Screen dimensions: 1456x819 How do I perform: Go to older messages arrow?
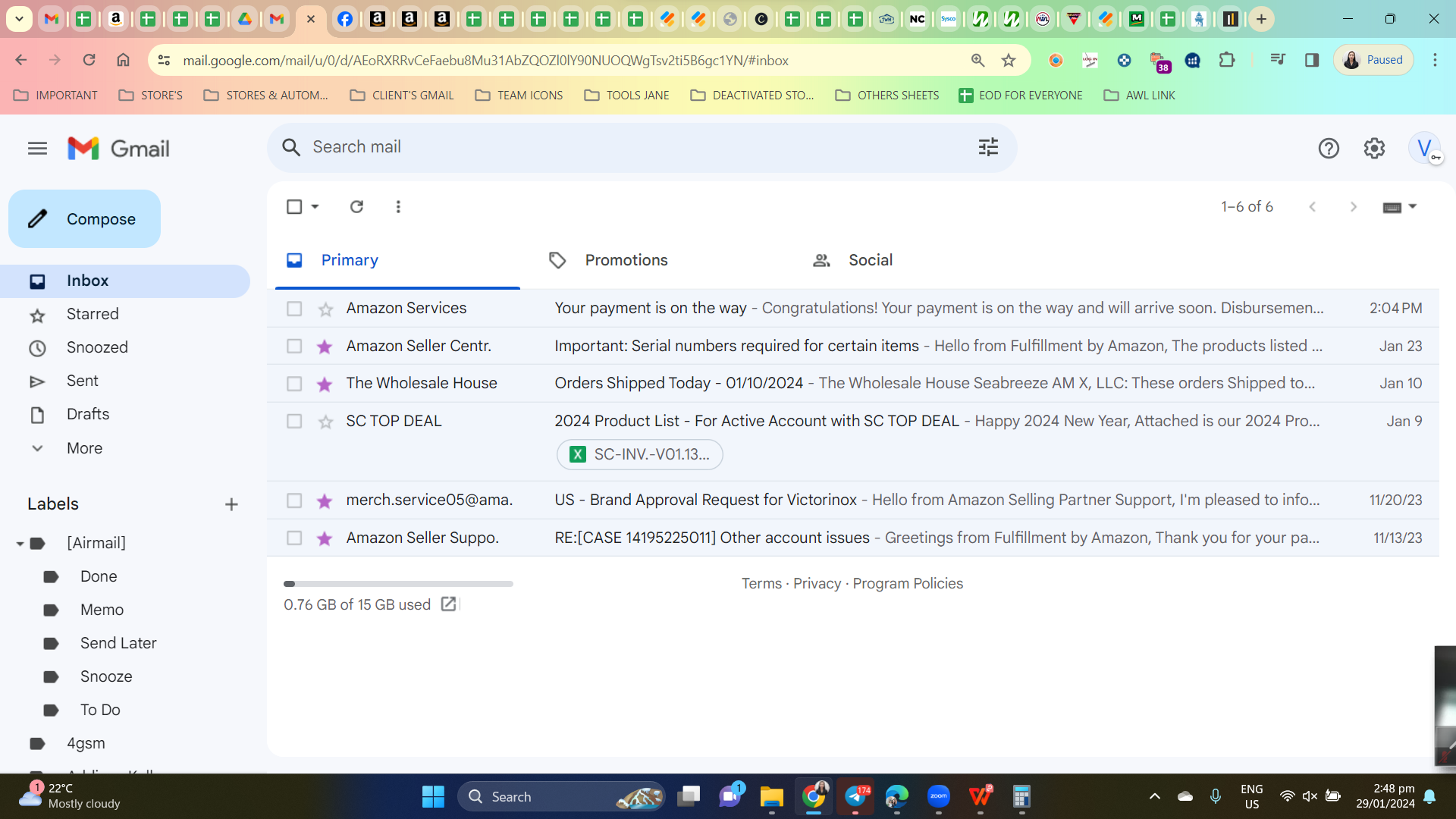[x=1354, y=206]
